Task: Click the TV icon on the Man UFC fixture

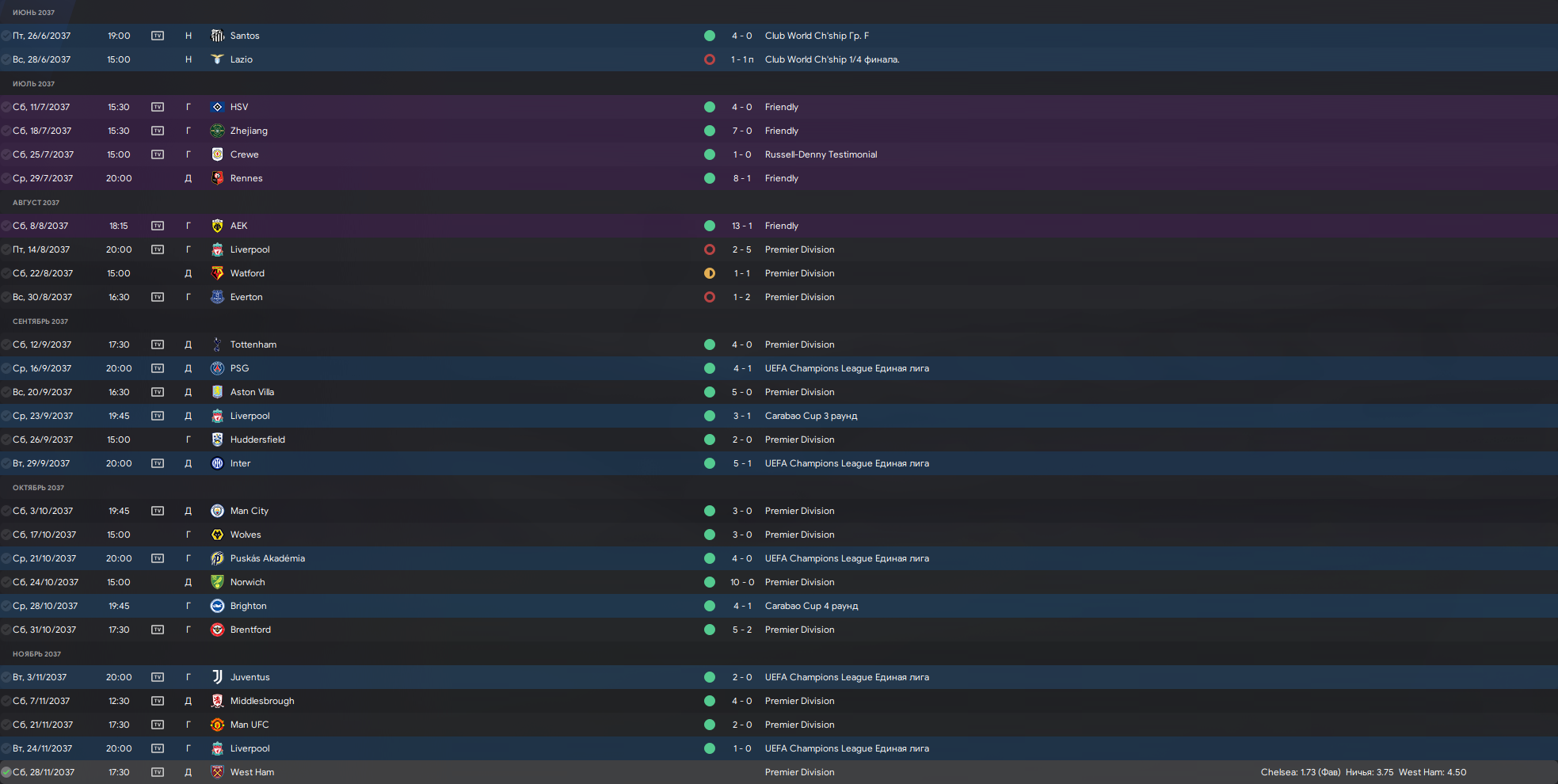Action: tap(158, 725)
